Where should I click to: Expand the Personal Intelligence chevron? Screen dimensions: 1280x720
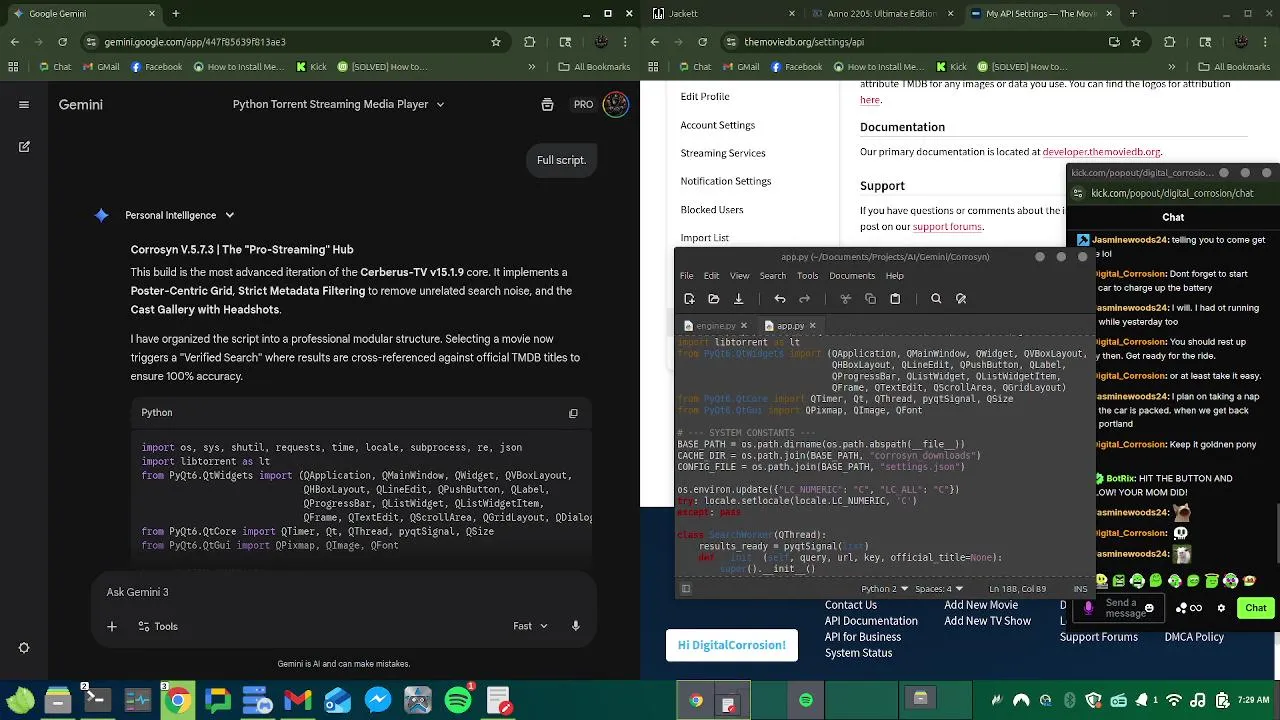(230, 215)
